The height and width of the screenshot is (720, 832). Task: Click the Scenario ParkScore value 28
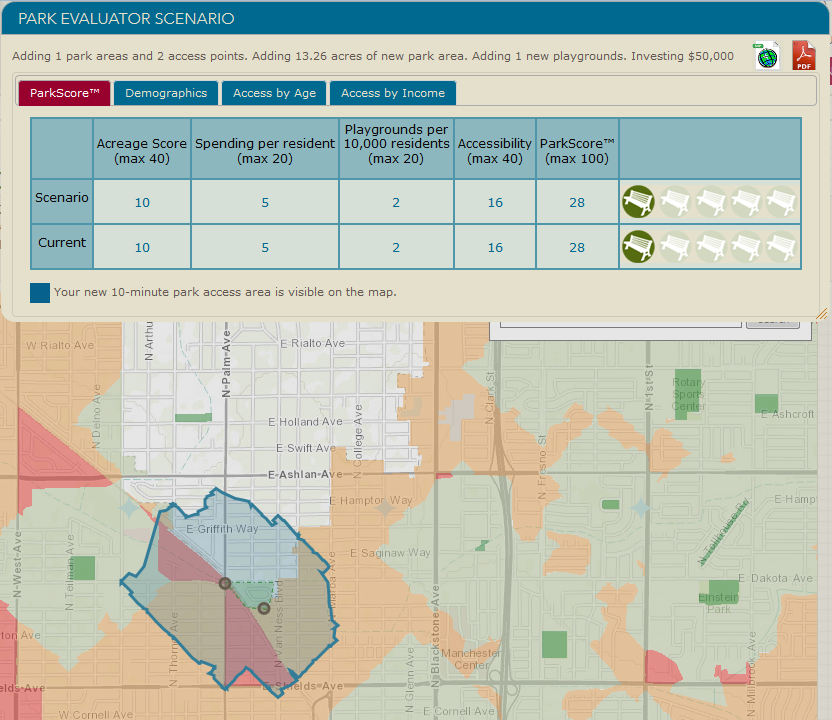click(577, 202)
